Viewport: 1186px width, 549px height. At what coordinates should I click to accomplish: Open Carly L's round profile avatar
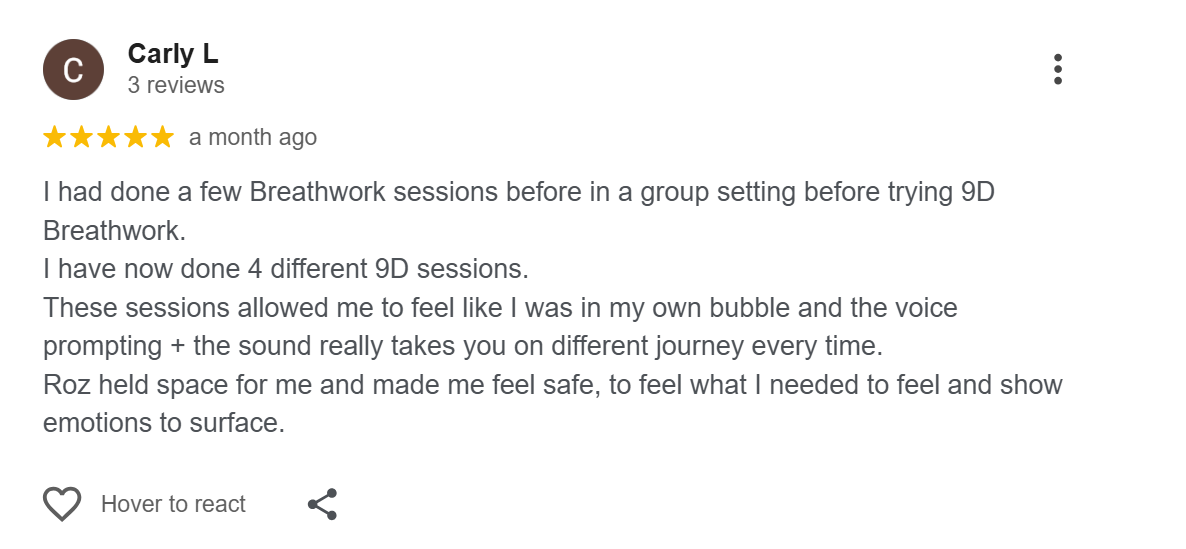73,69
